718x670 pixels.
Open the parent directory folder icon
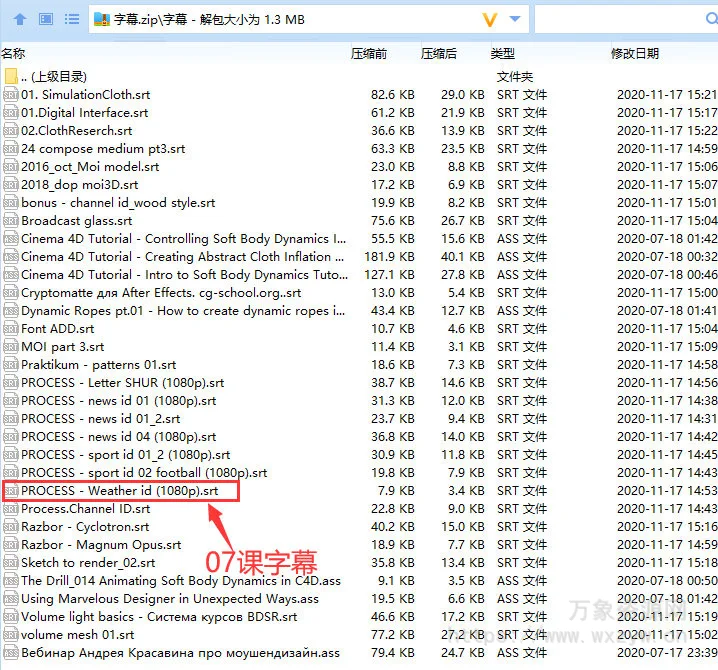coord(11,77)
